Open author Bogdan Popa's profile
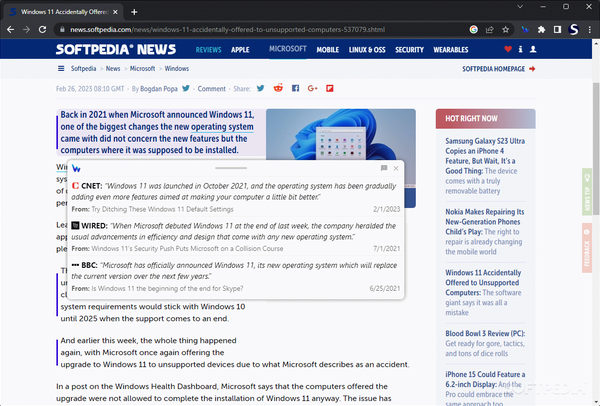This screenshot has width=600, height=406. 159,89
